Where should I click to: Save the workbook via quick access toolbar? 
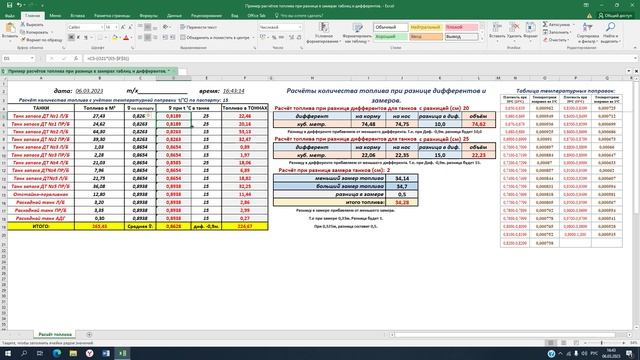(9, 5)
